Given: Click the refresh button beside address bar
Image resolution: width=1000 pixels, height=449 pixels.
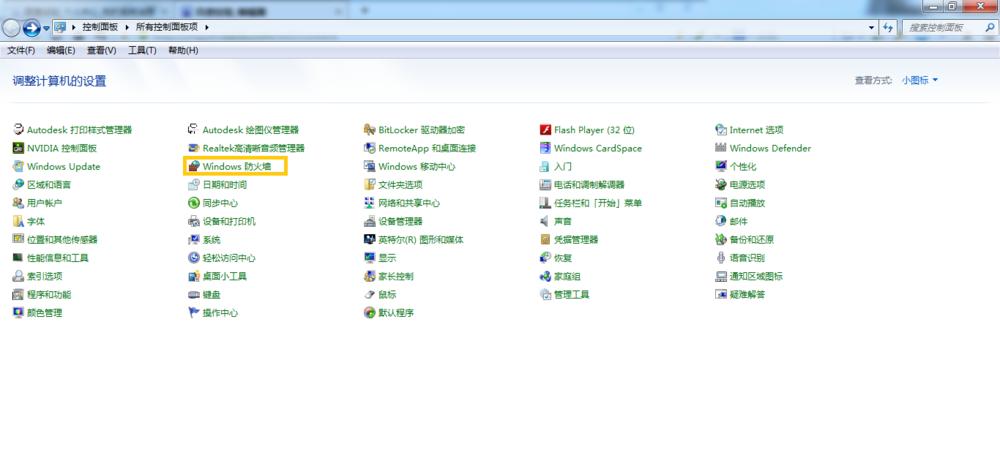Looking at the screenshot, I should [x=888, y=27].
